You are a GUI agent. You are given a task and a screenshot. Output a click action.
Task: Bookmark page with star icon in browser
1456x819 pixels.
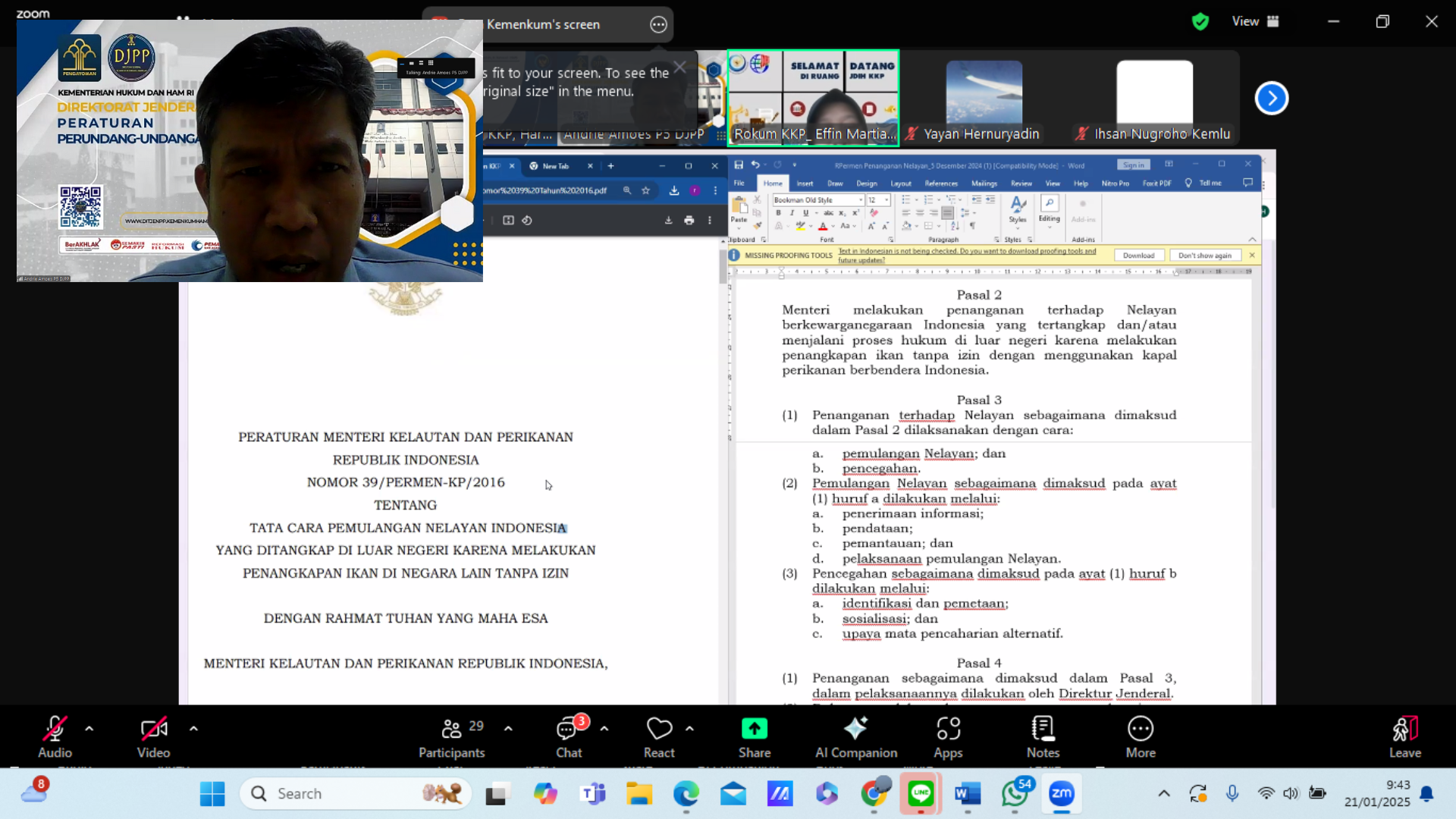point(646,191)
